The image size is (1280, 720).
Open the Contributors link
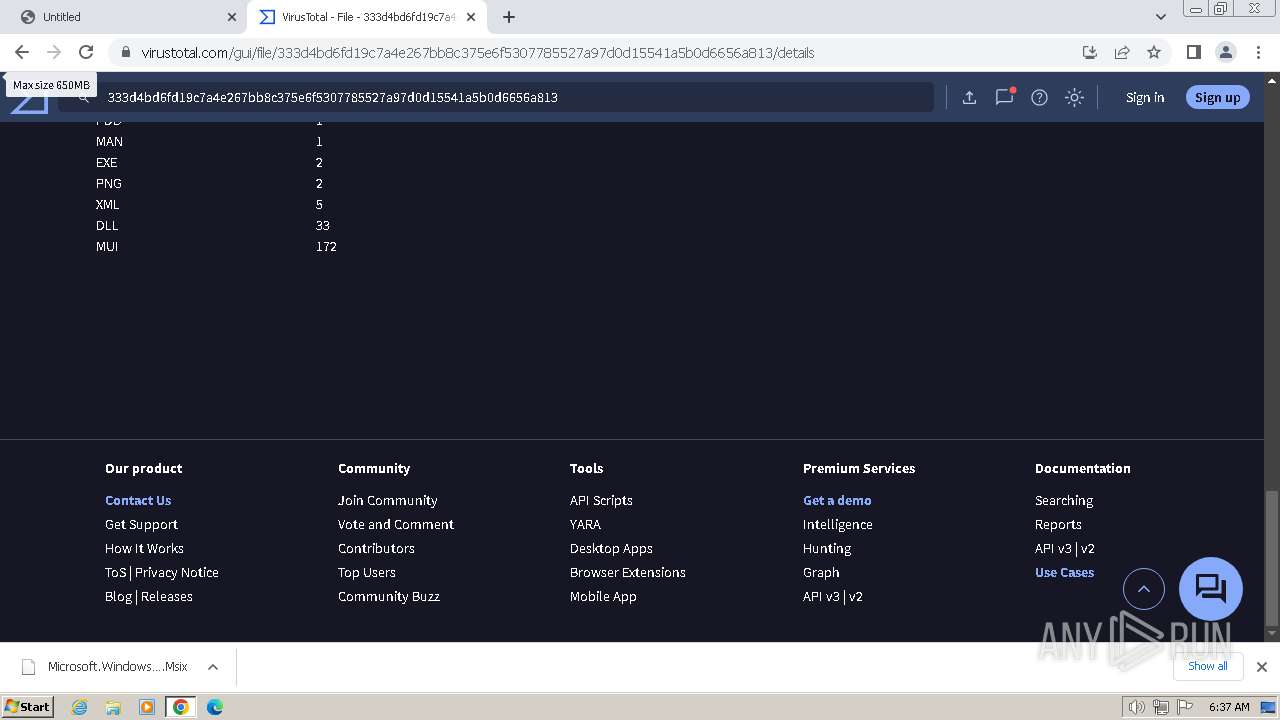[x=376, y=548]
